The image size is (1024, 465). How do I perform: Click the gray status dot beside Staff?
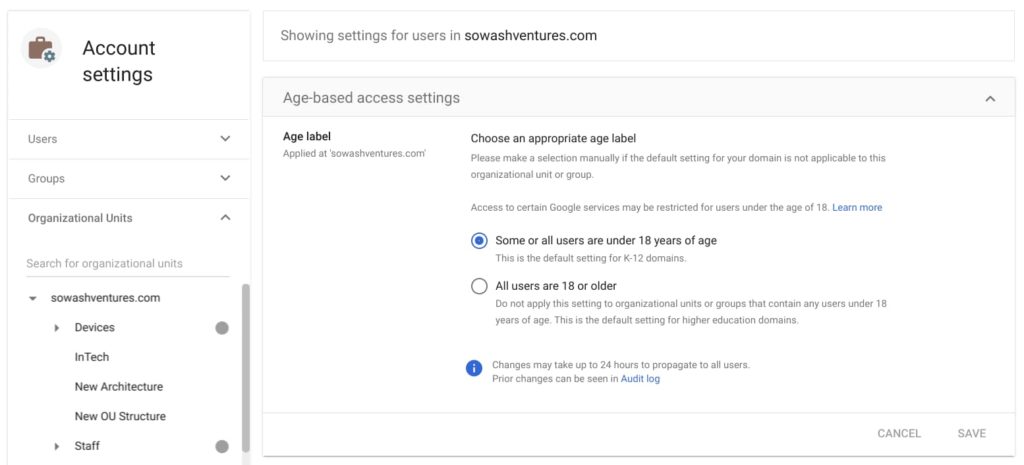222,447
